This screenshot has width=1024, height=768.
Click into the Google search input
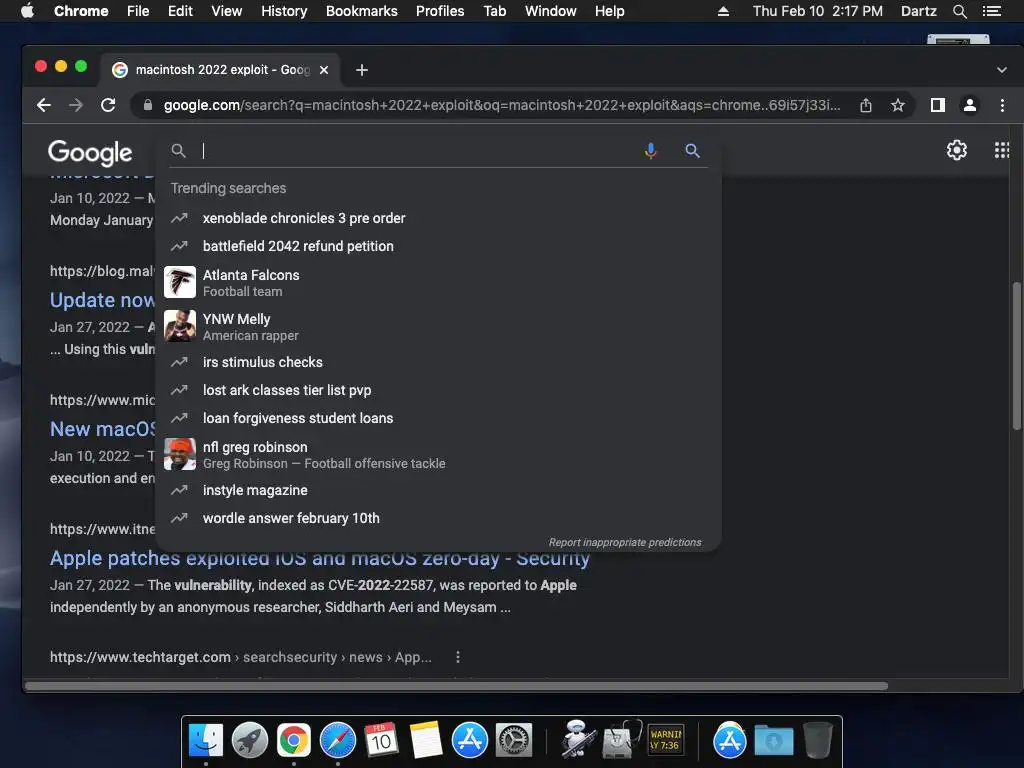[x=418, y=151]
